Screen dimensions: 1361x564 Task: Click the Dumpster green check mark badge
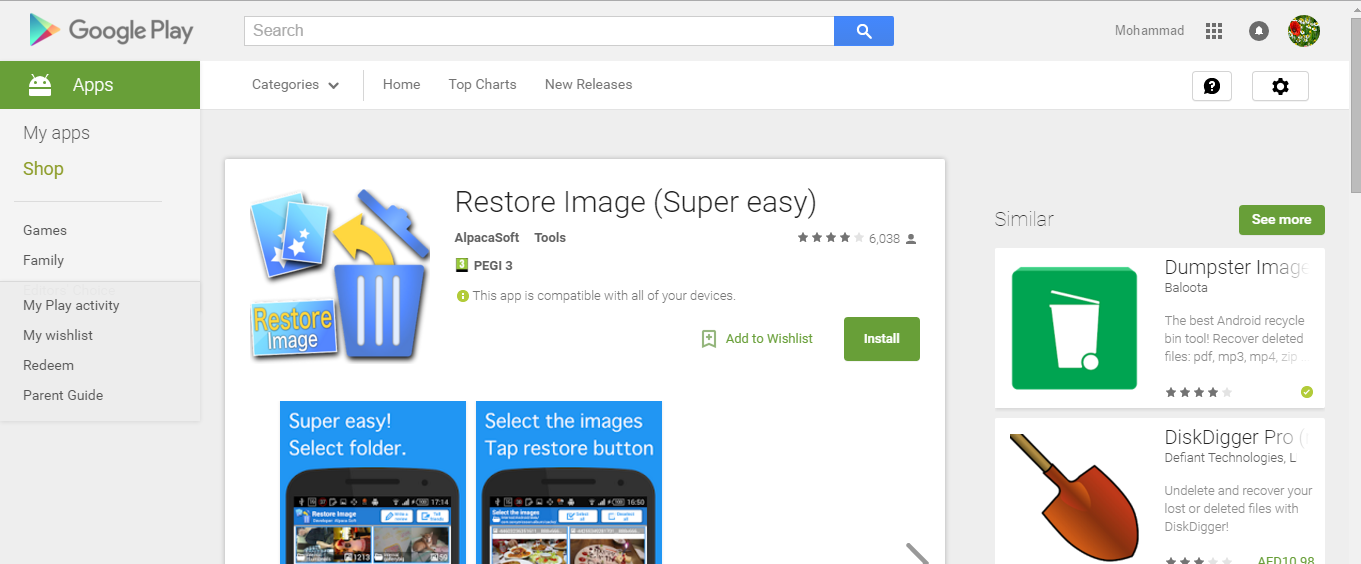pos(1307,392)
